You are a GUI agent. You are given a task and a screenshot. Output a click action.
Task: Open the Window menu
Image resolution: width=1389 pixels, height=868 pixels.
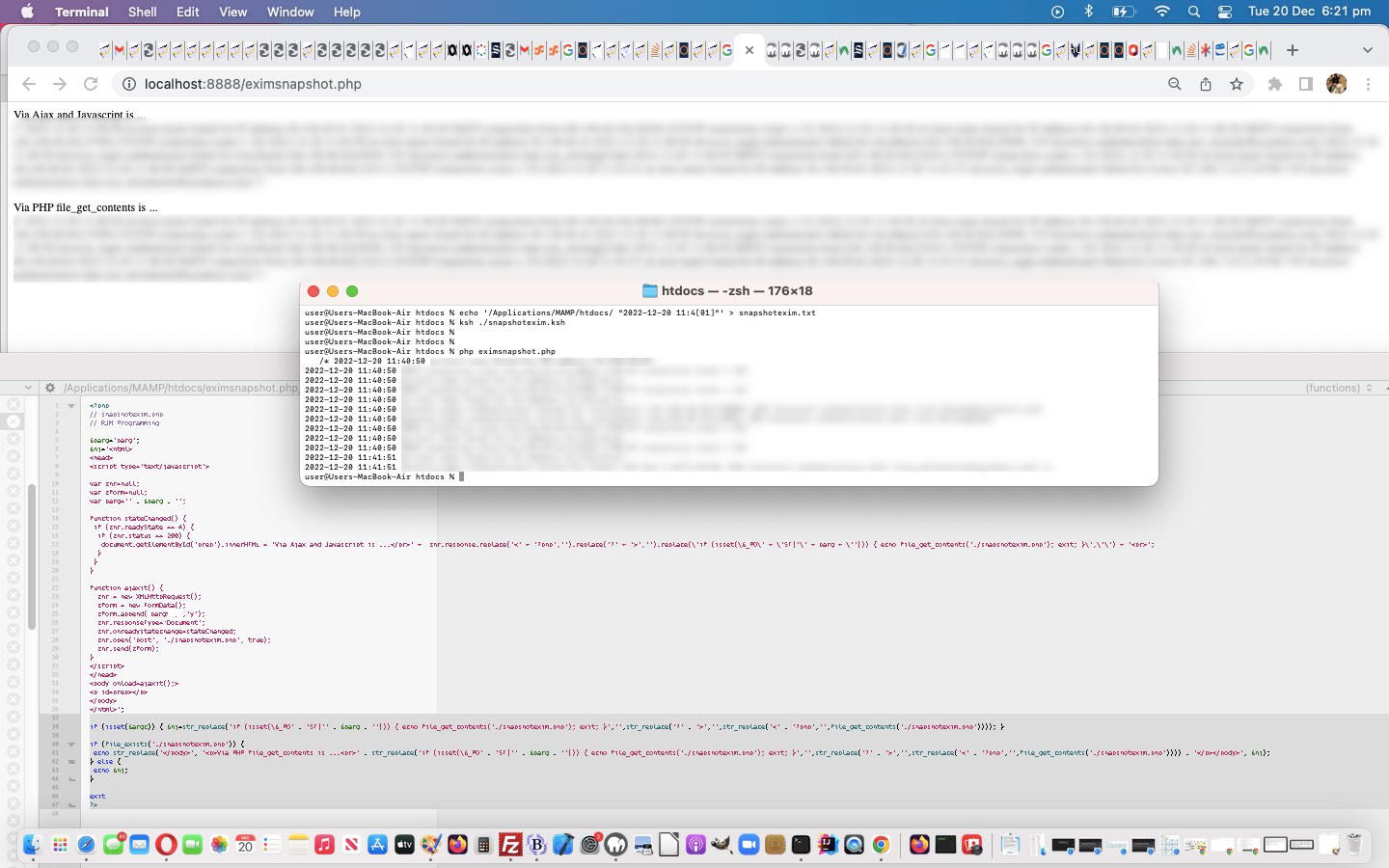click(290, 12)
